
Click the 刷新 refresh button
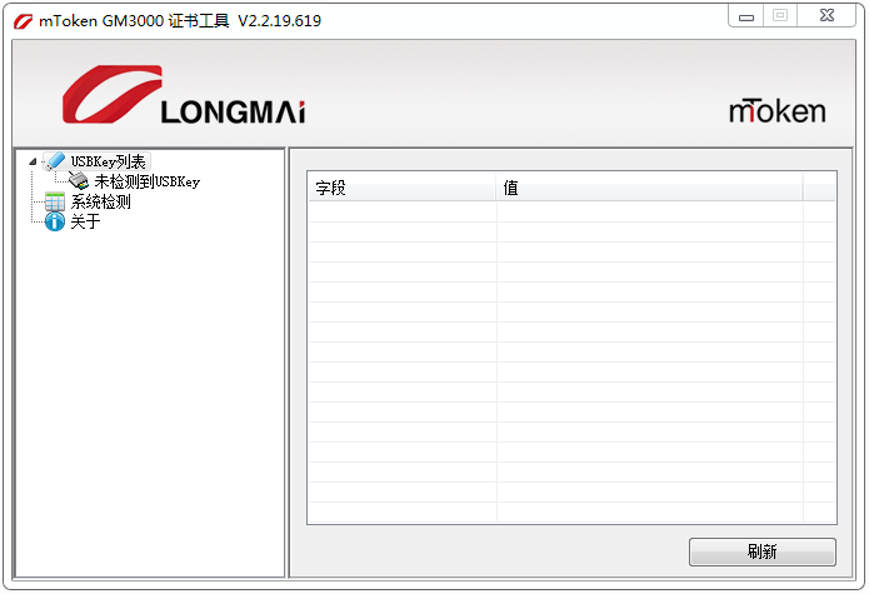(762, 552)
